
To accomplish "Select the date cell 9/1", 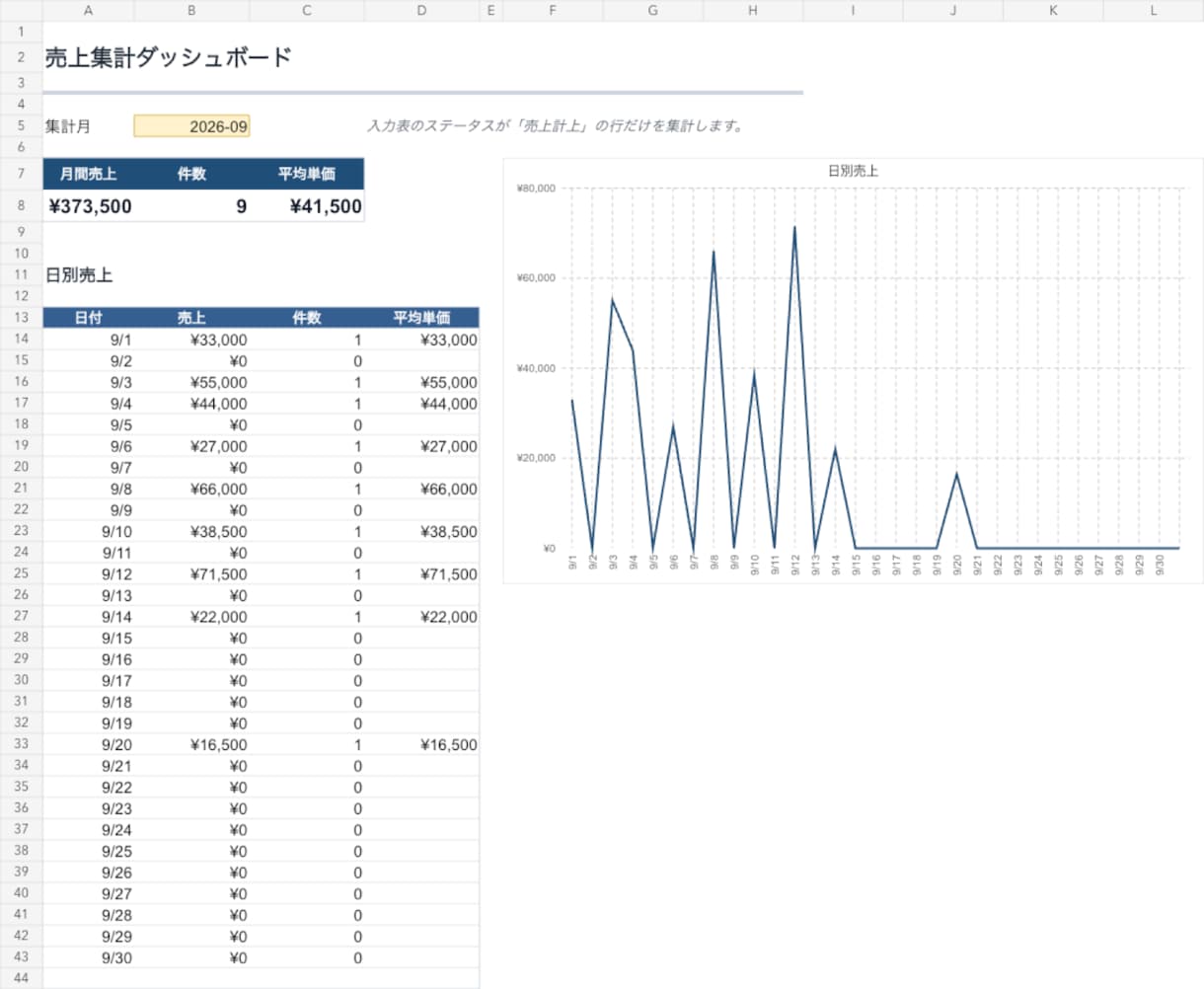I will [89, 340].
